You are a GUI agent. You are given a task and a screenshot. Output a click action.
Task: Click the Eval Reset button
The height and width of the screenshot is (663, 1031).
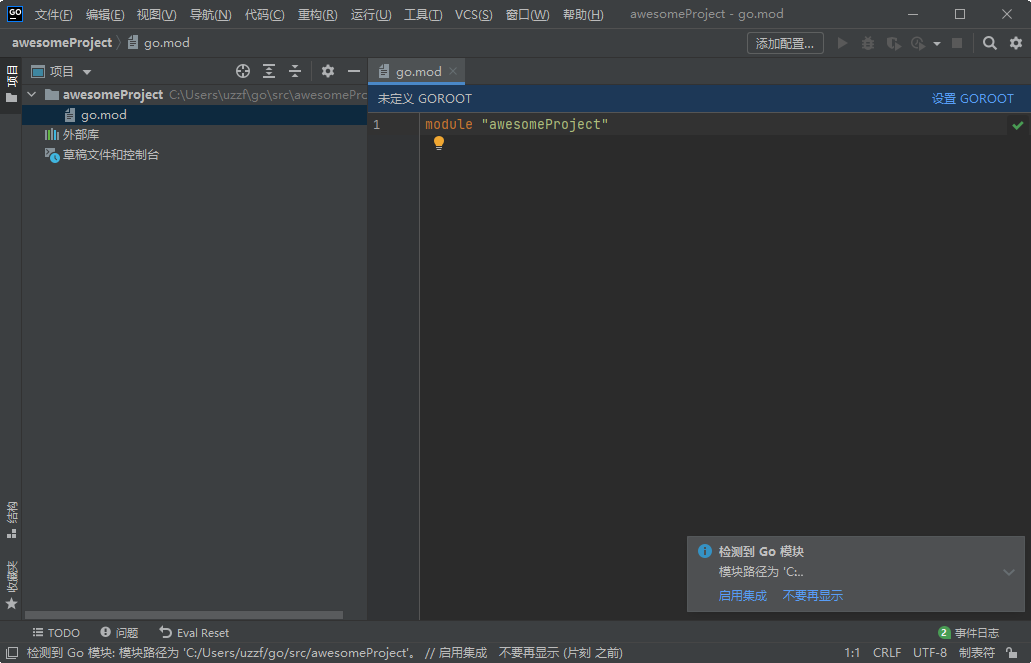[x=194, y=633]
